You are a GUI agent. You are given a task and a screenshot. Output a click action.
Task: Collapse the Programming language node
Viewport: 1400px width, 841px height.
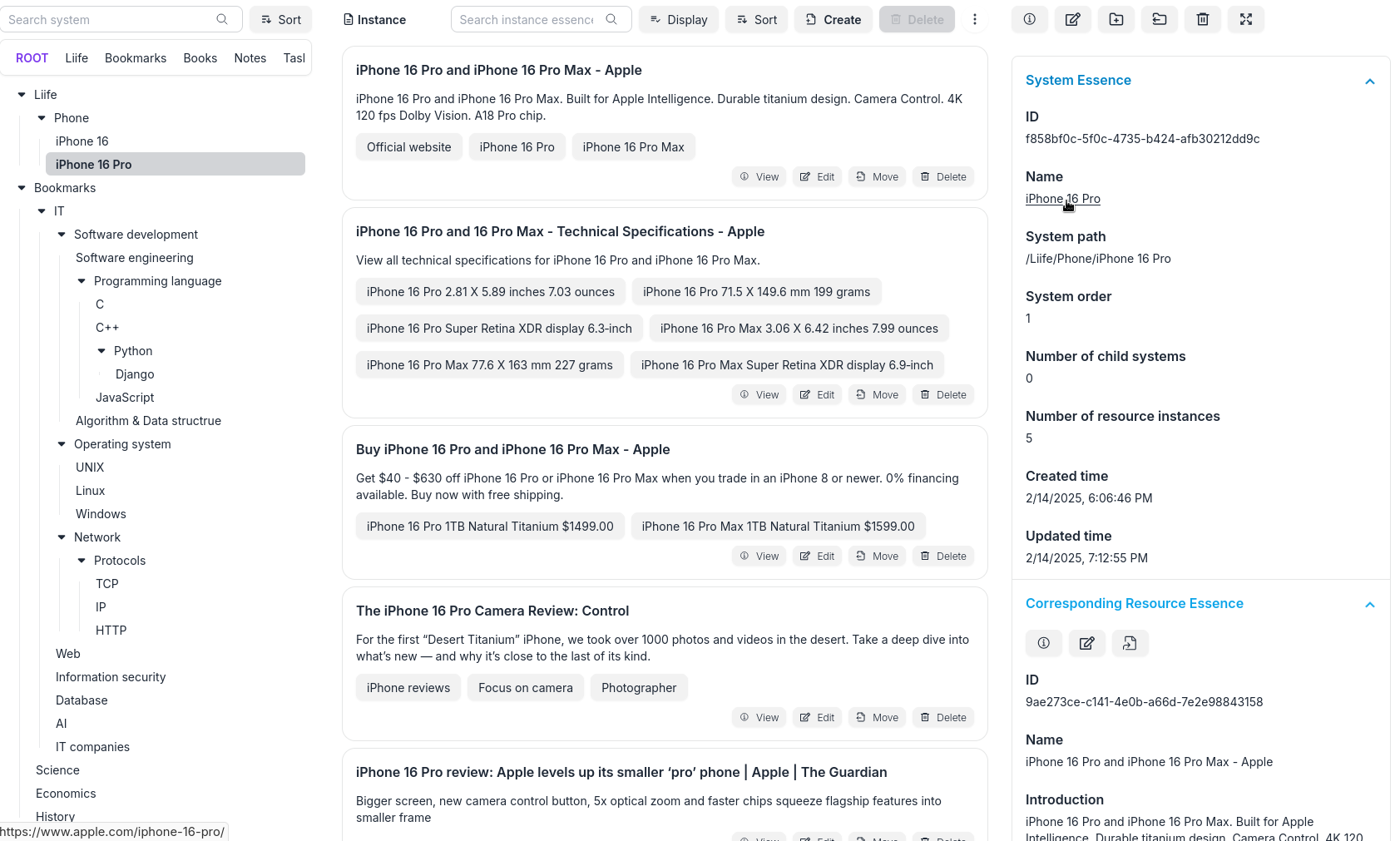pyautogui.click(x=82, y=281)
